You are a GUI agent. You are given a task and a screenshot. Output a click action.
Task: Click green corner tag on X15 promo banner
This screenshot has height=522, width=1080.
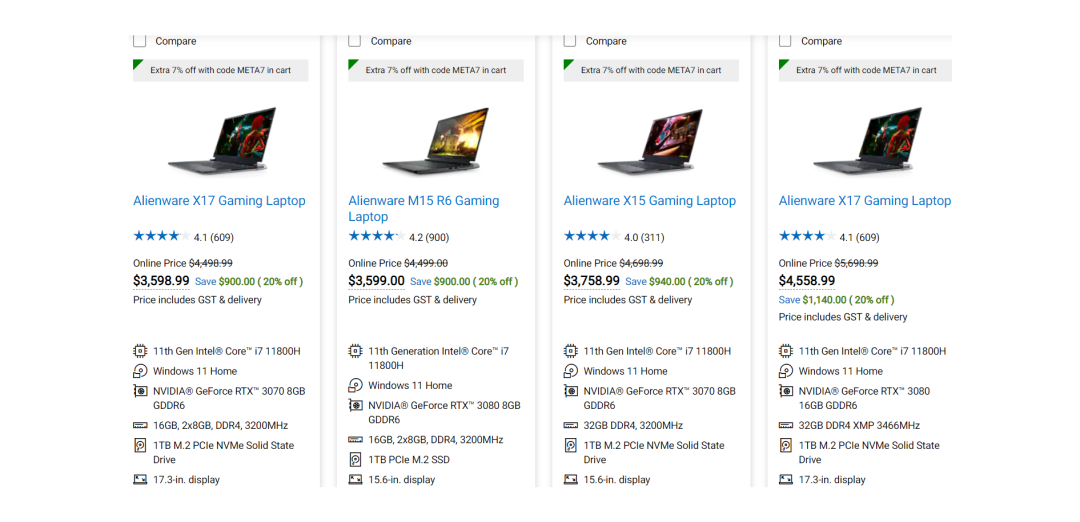point(568,64)
